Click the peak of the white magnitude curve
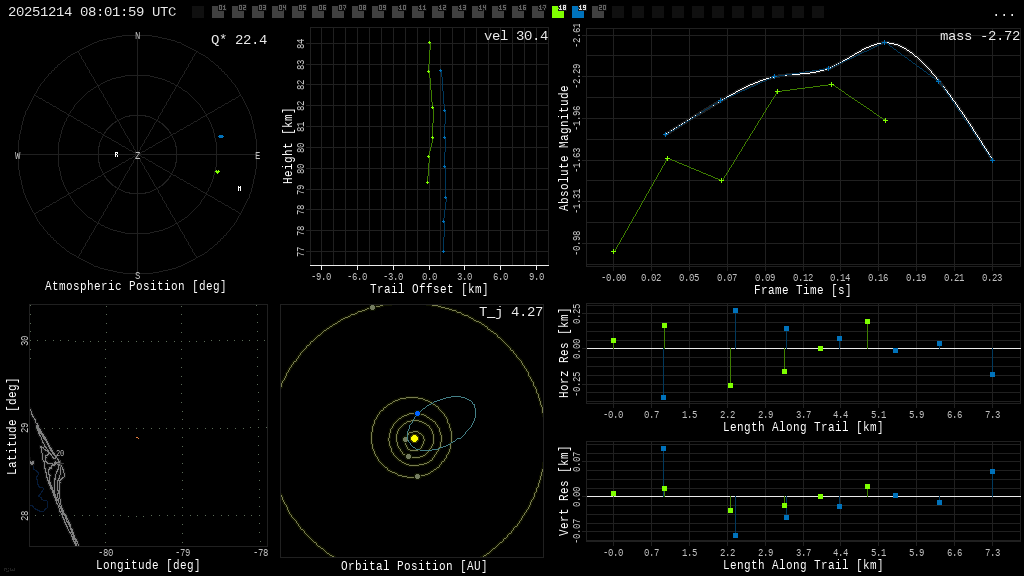The image size is (1024, 576). (x=883, y=42)
